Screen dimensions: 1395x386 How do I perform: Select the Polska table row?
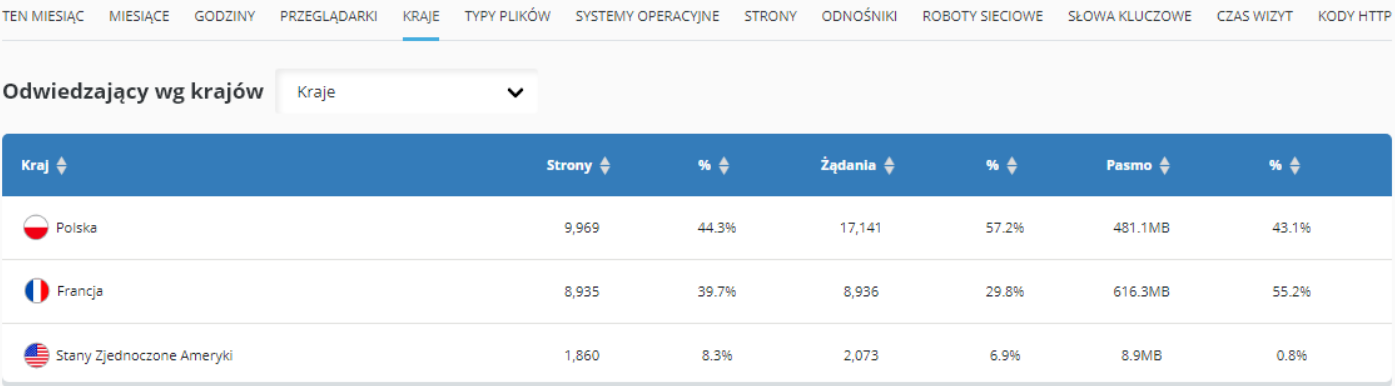(696, 228)
